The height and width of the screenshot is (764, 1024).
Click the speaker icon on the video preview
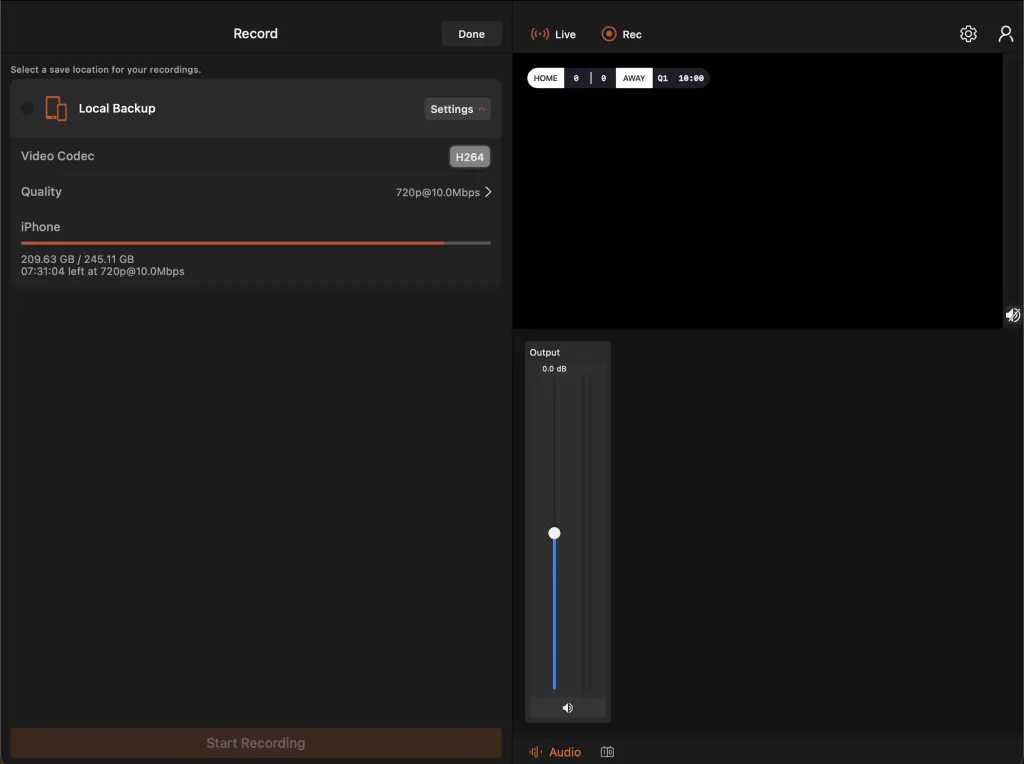point(1012,314)
